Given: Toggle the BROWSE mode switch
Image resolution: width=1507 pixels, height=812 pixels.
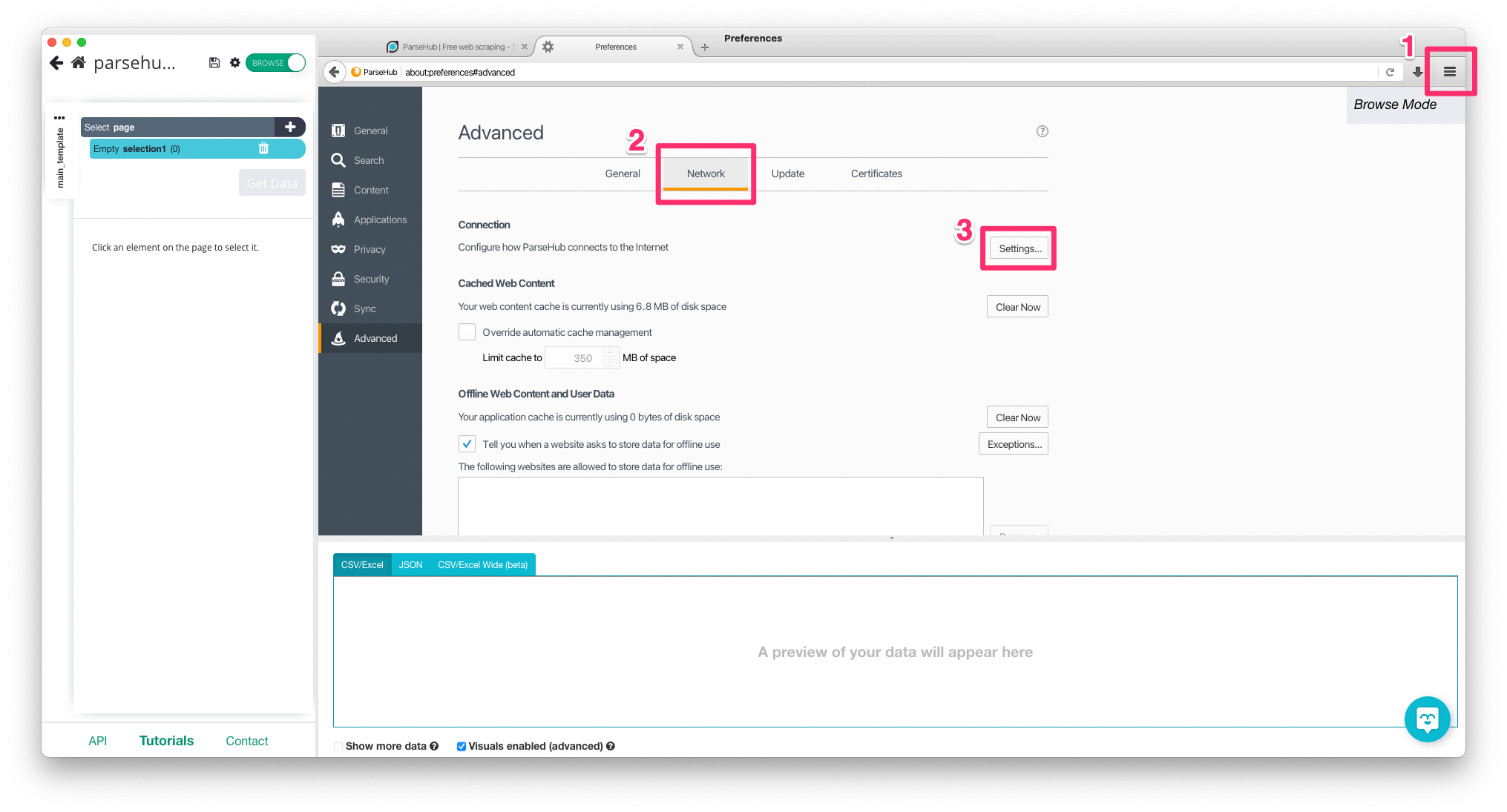Looking at the screenshot, I should 276,63.
